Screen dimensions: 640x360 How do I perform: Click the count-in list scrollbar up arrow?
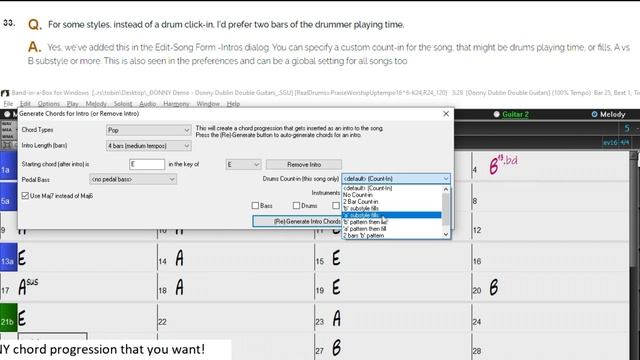click(x=446, y=189)
